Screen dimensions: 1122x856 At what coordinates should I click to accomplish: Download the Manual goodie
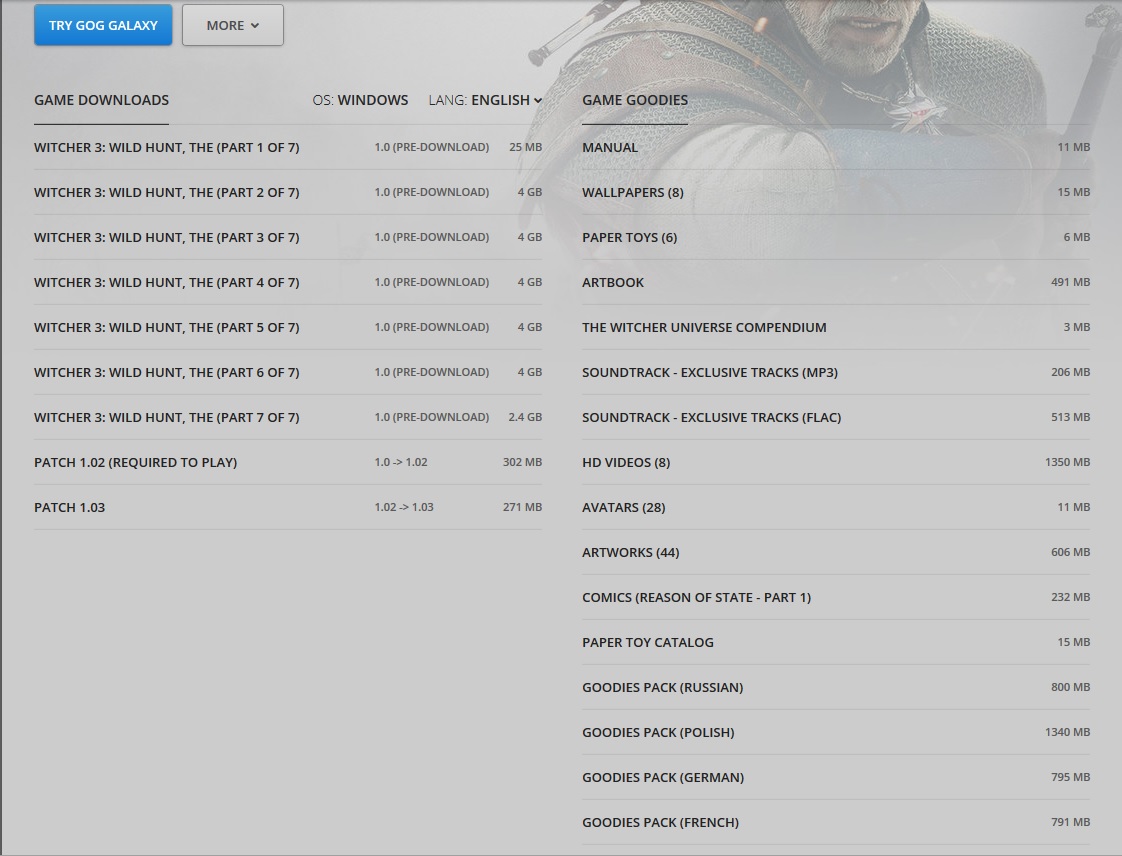click(836, 147)
